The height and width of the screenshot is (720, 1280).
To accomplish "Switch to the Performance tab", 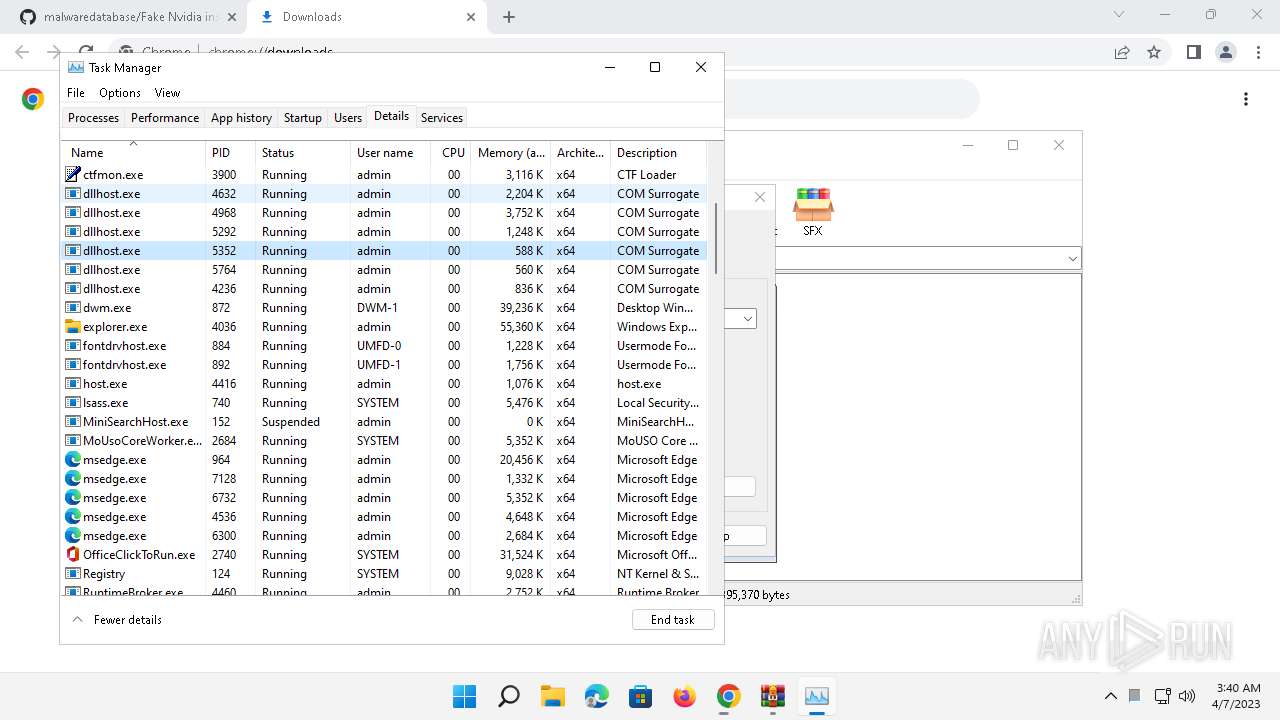I will pos(165,118).
